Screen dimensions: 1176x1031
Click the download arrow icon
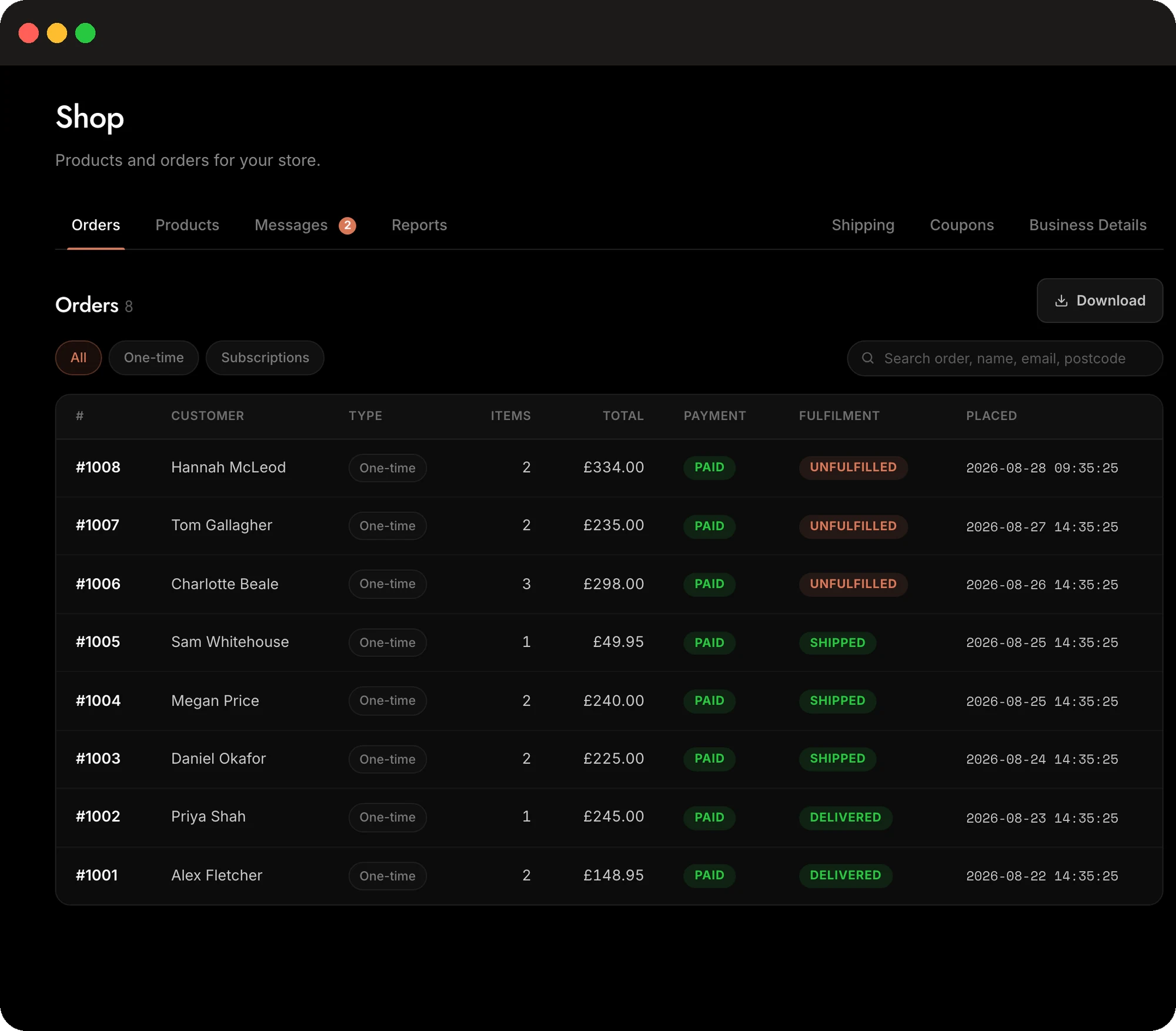click(1061, 301)
